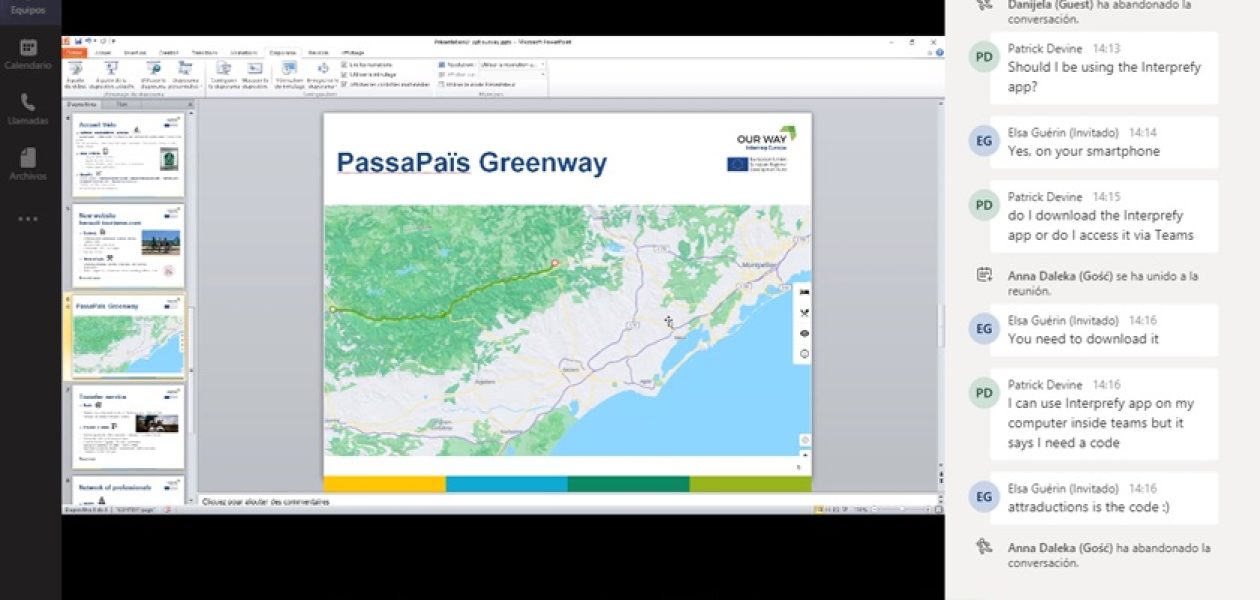Toggle the Utiliser le minutage checkbox
The image size is (1260, 600).
343,75
